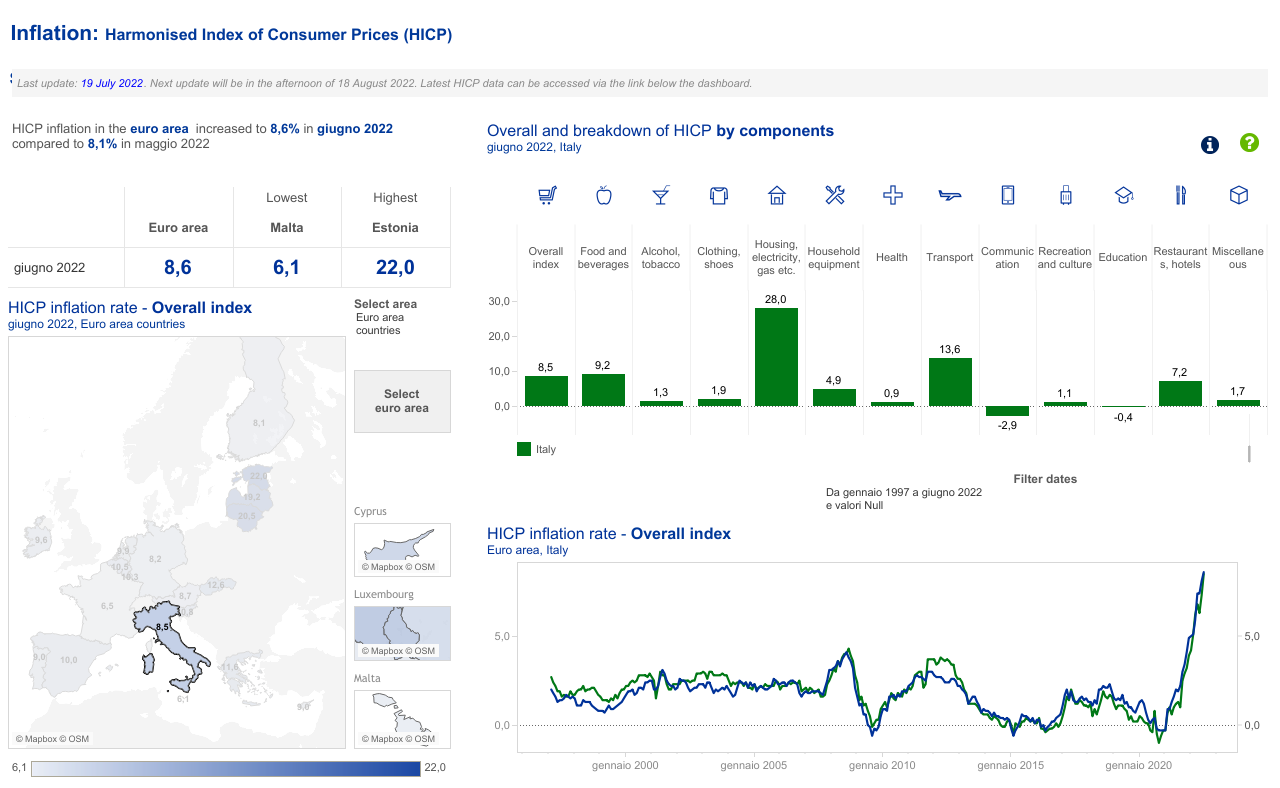
Task: Click the cocktail glass Alcohol, tobacco icon
Action: click(x=660, y=196)
